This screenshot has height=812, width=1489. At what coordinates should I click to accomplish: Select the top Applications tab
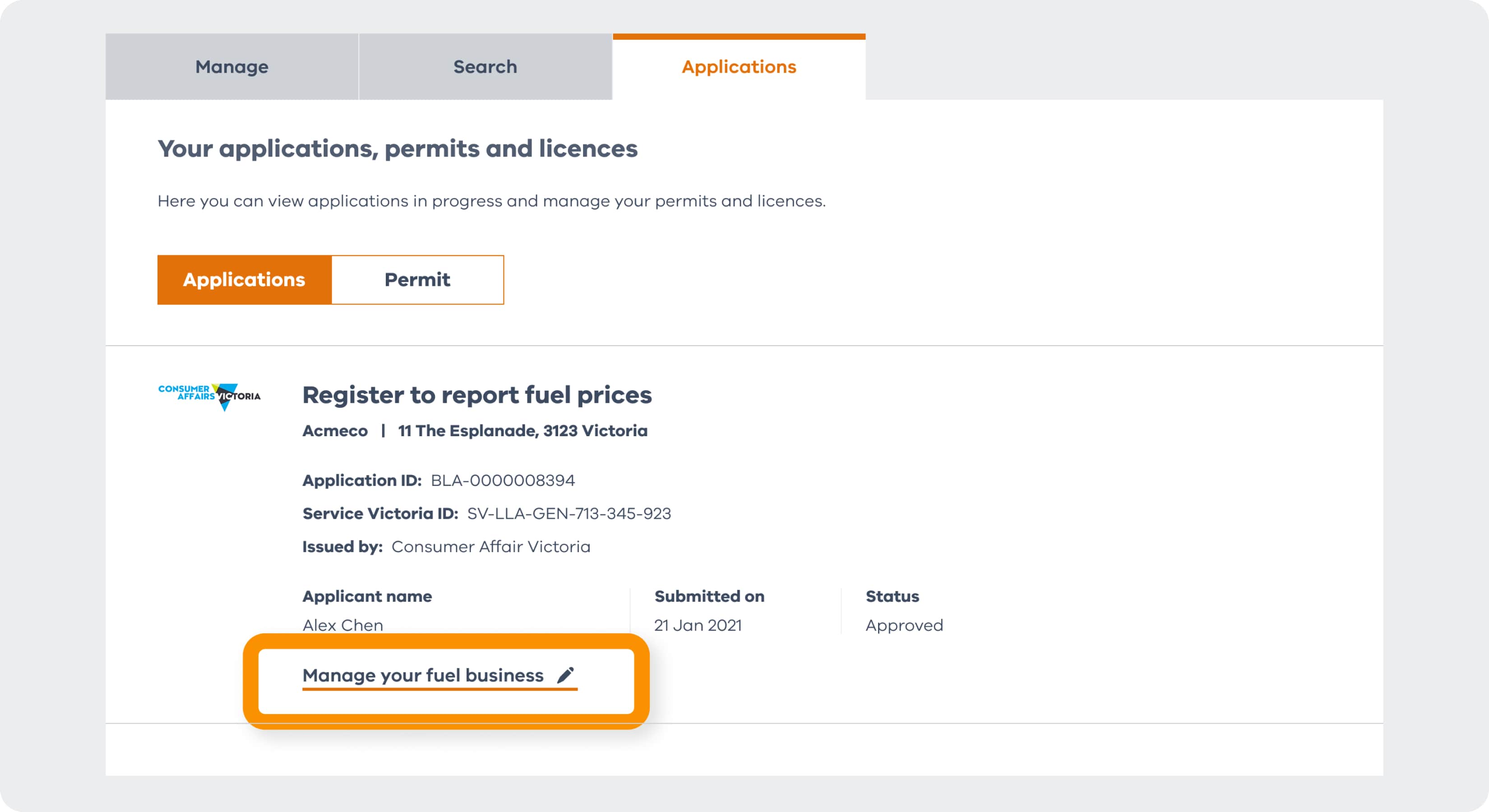pos(739,67)
